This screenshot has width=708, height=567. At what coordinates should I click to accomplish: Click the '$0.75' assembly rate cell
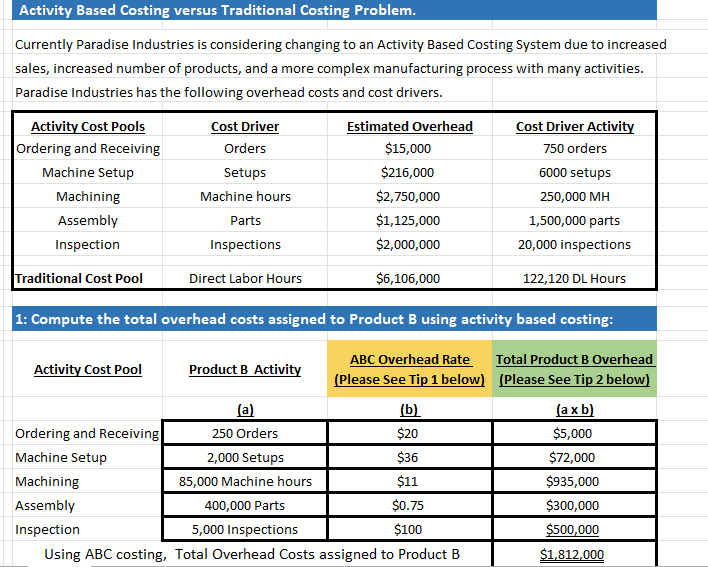coord(410,505)
